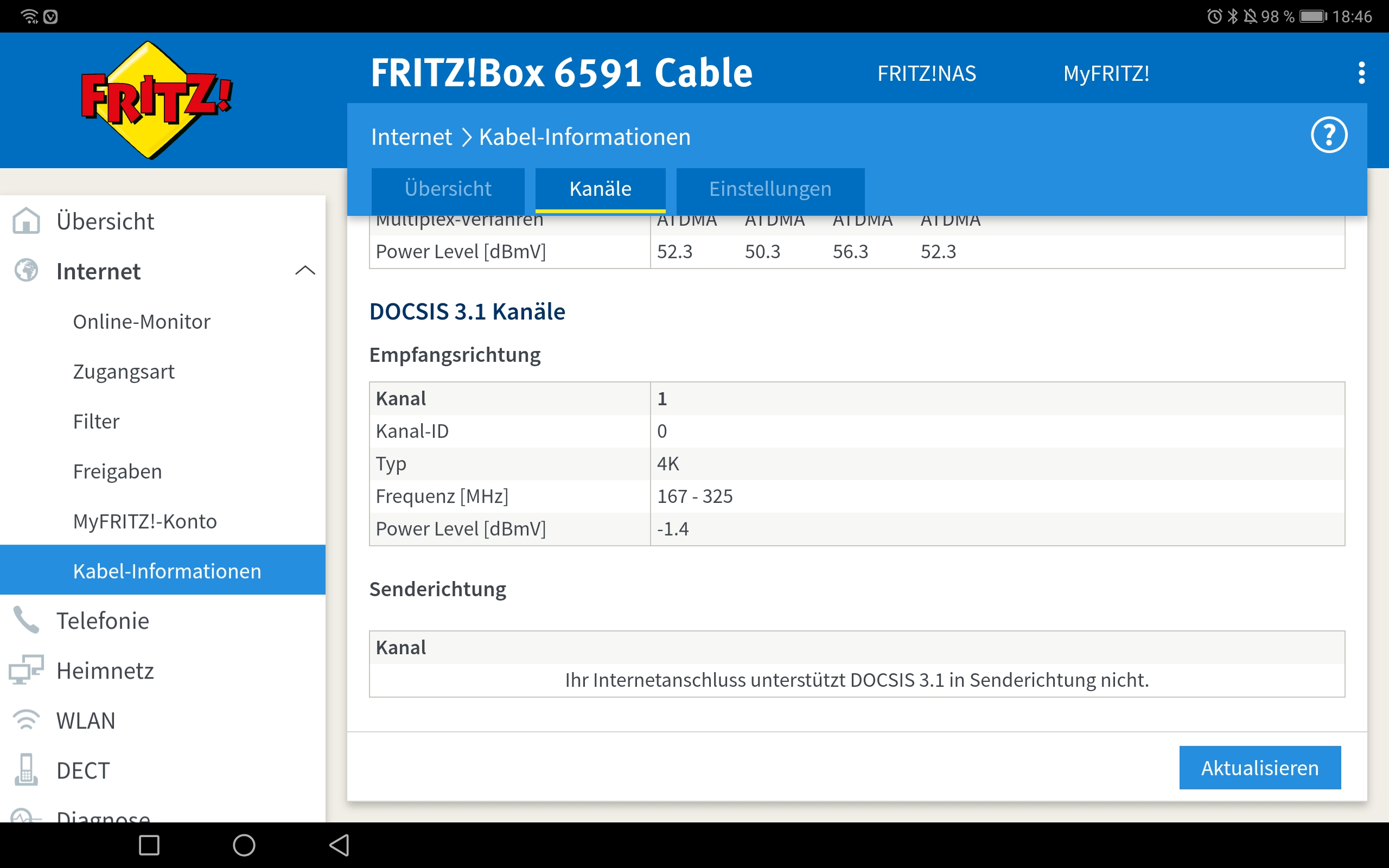Click the WLAN wifi icon in sidebar
This screenshot has width=1389, height=868.
pyautogui.click(x=26, y=720)
